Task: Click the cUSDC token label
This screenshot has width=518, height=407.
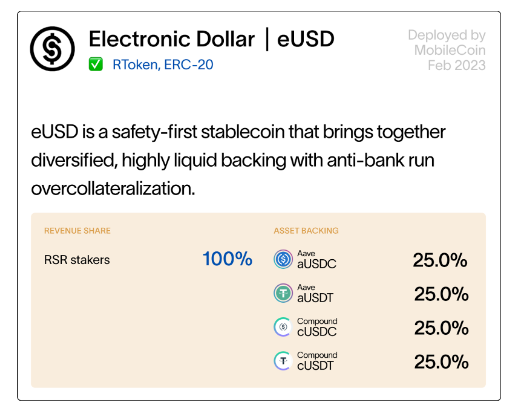Action: pos(317,332)
